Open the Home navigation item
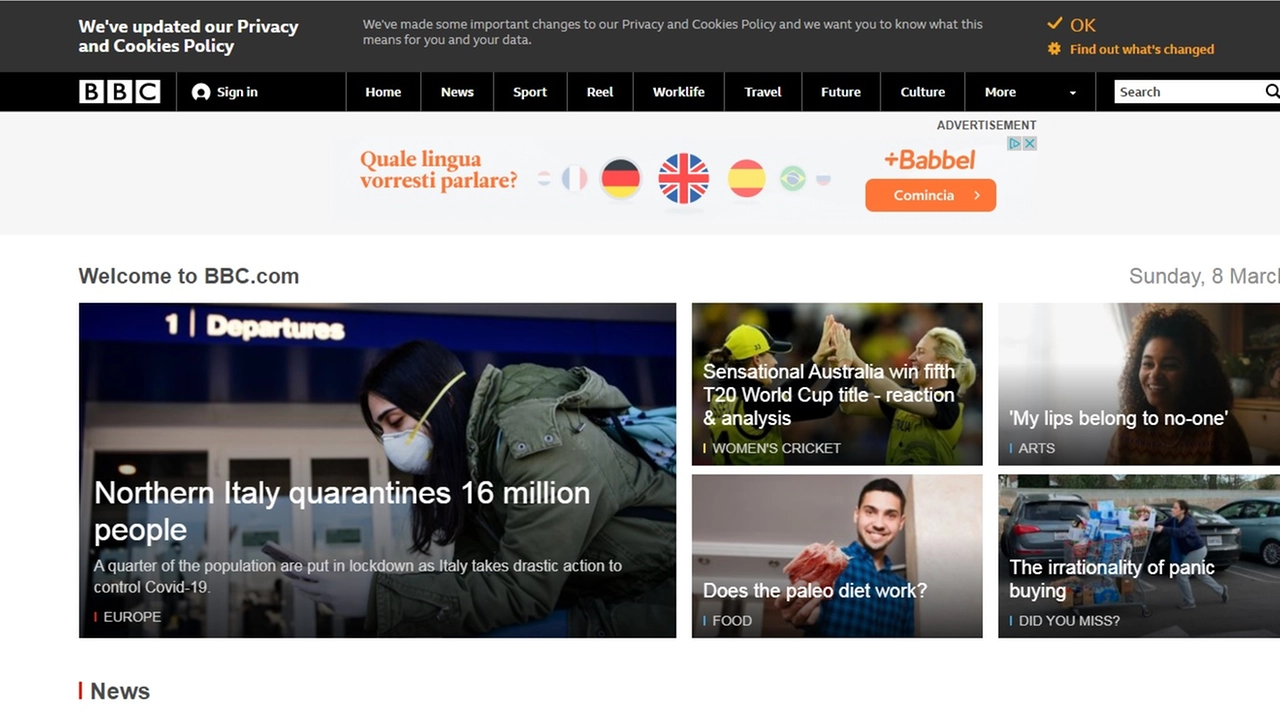This screenshot has height=720, width=1280. (x=383, y=92)
